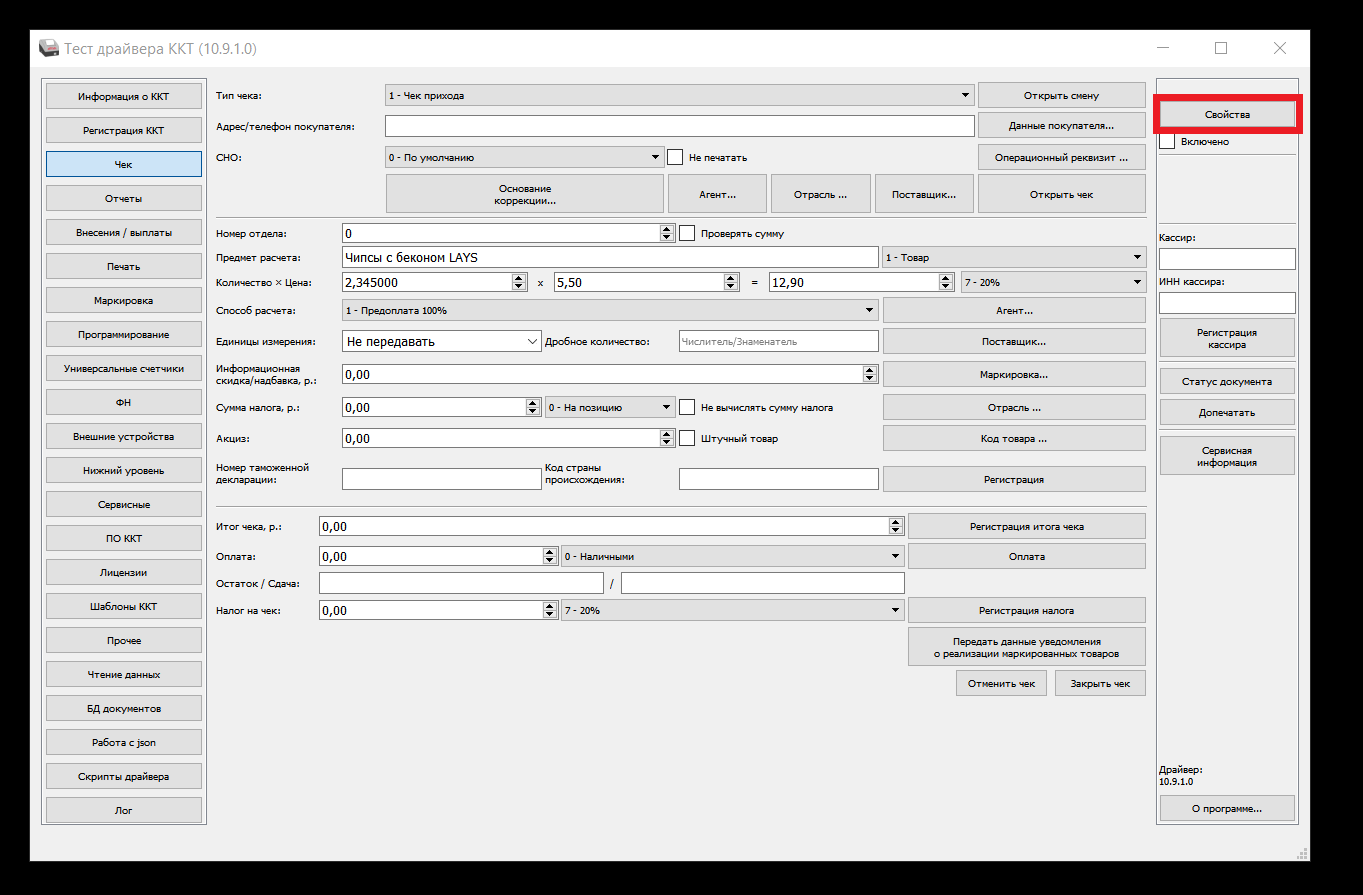Open "Внесения / выплаты" section

124,233
